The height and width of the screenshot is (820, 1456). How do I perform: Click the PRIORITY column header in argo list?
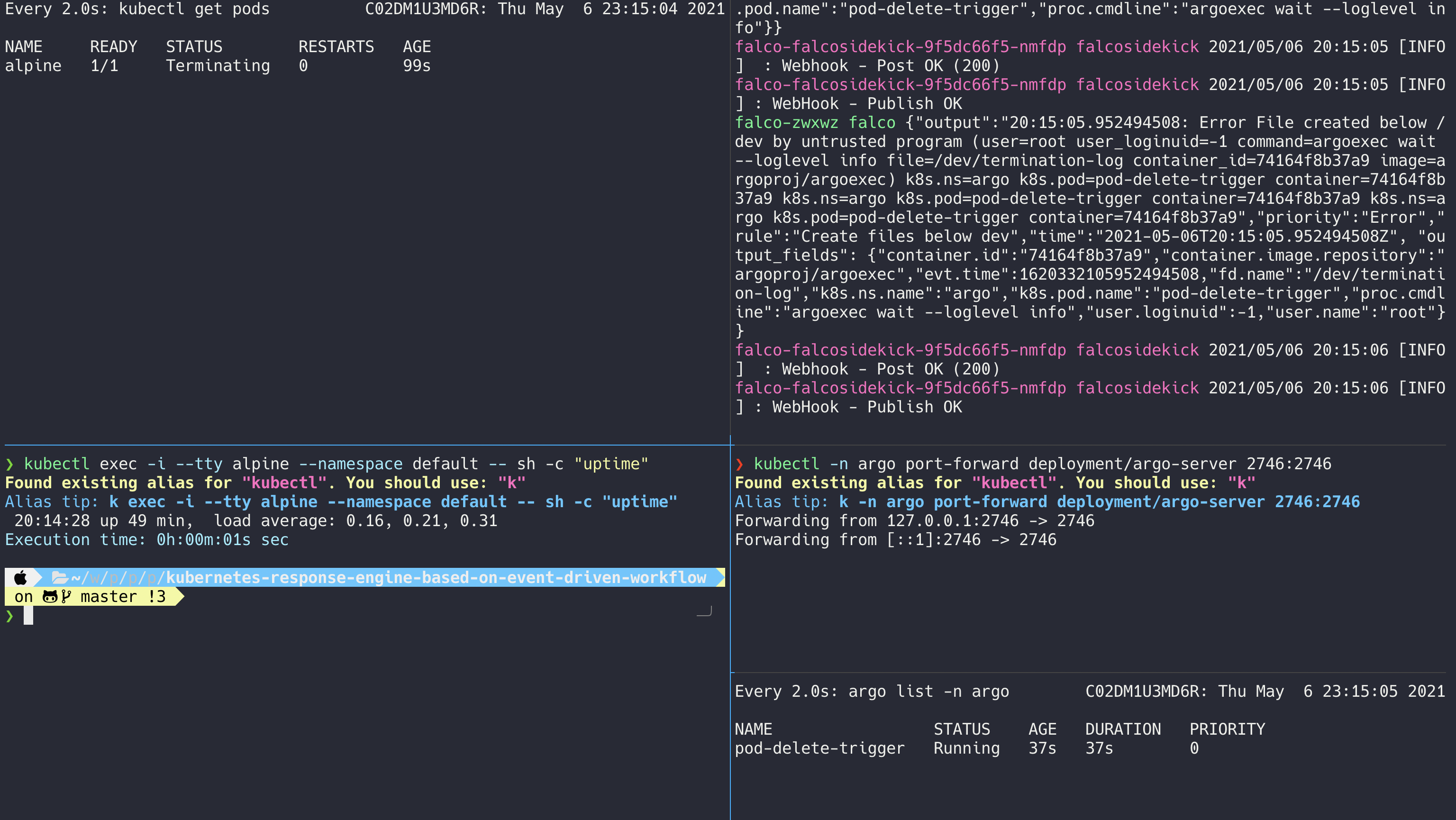[x=1227, y=729]
